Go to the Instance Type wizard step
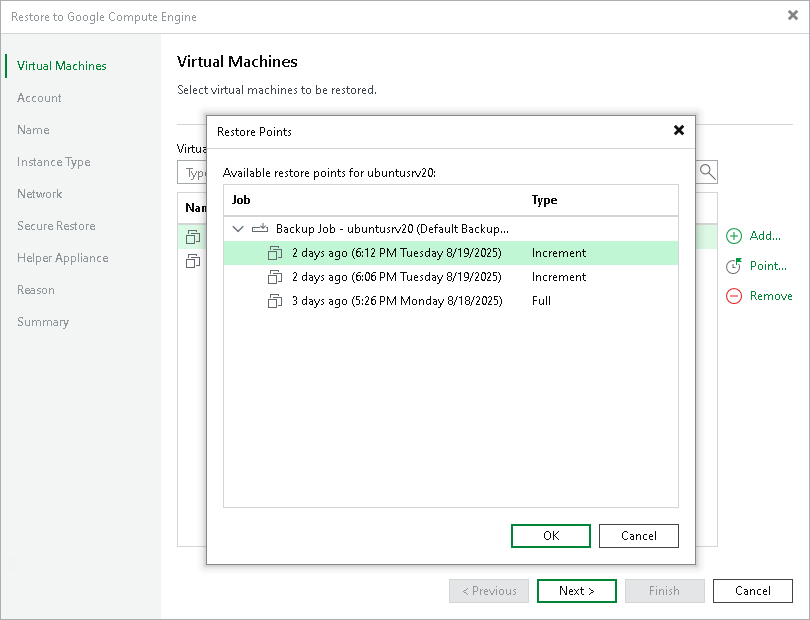This screenshot has width=810, height=620. pos(54,162)
